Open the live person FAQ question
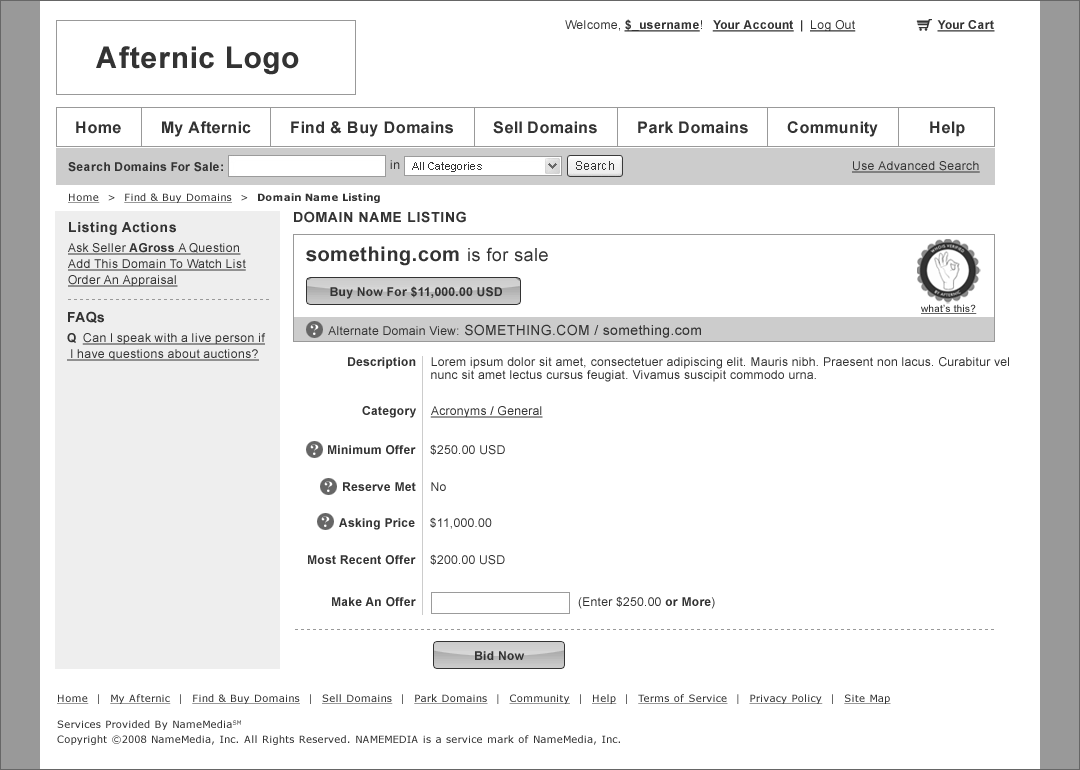Viewport: 1080px width, 770px height. coord(166,346)
